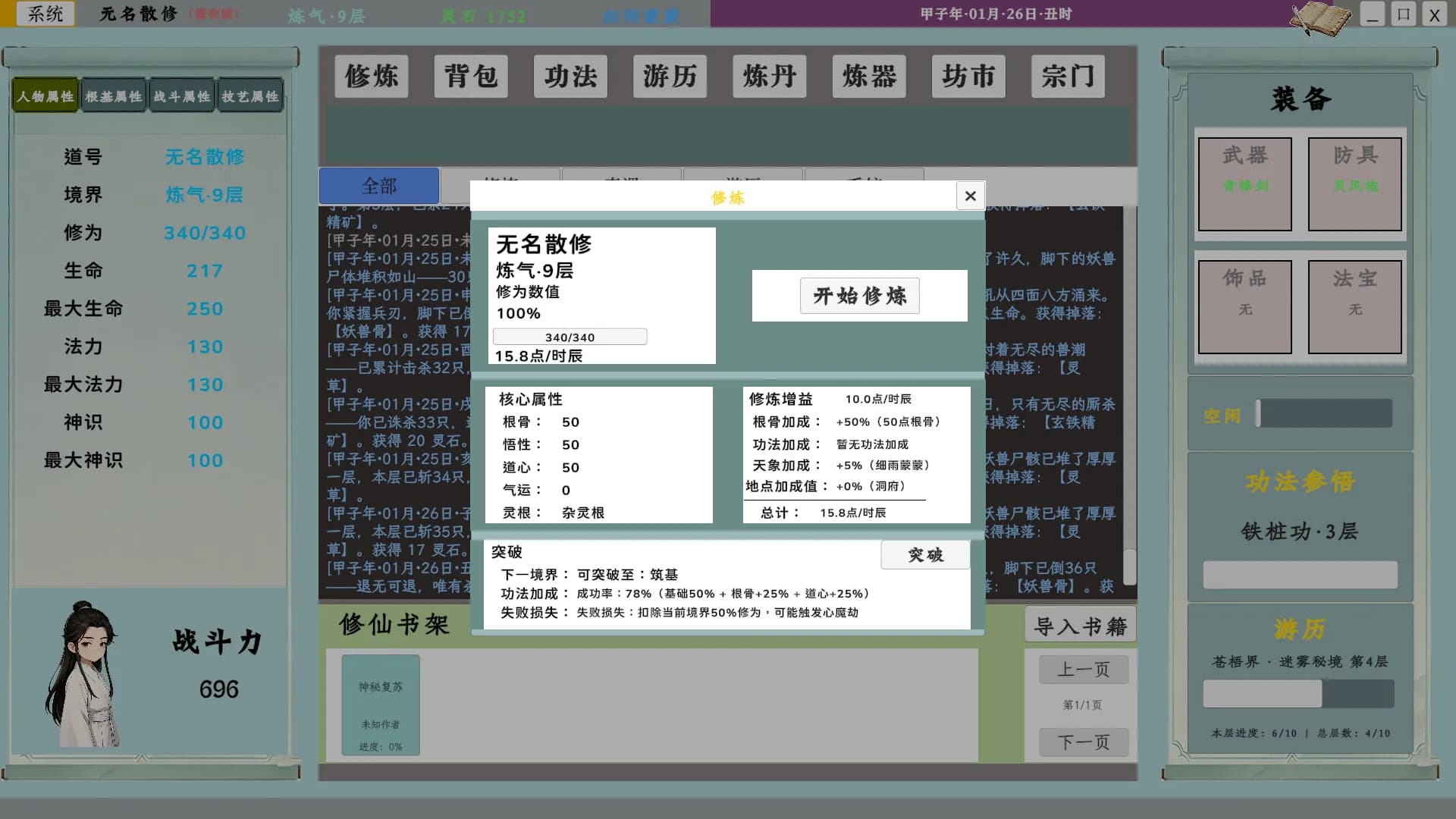Click the 最大生命 value 250
Screen dimensions: 1456x819
pyautogui.click(x=205, y=309)
